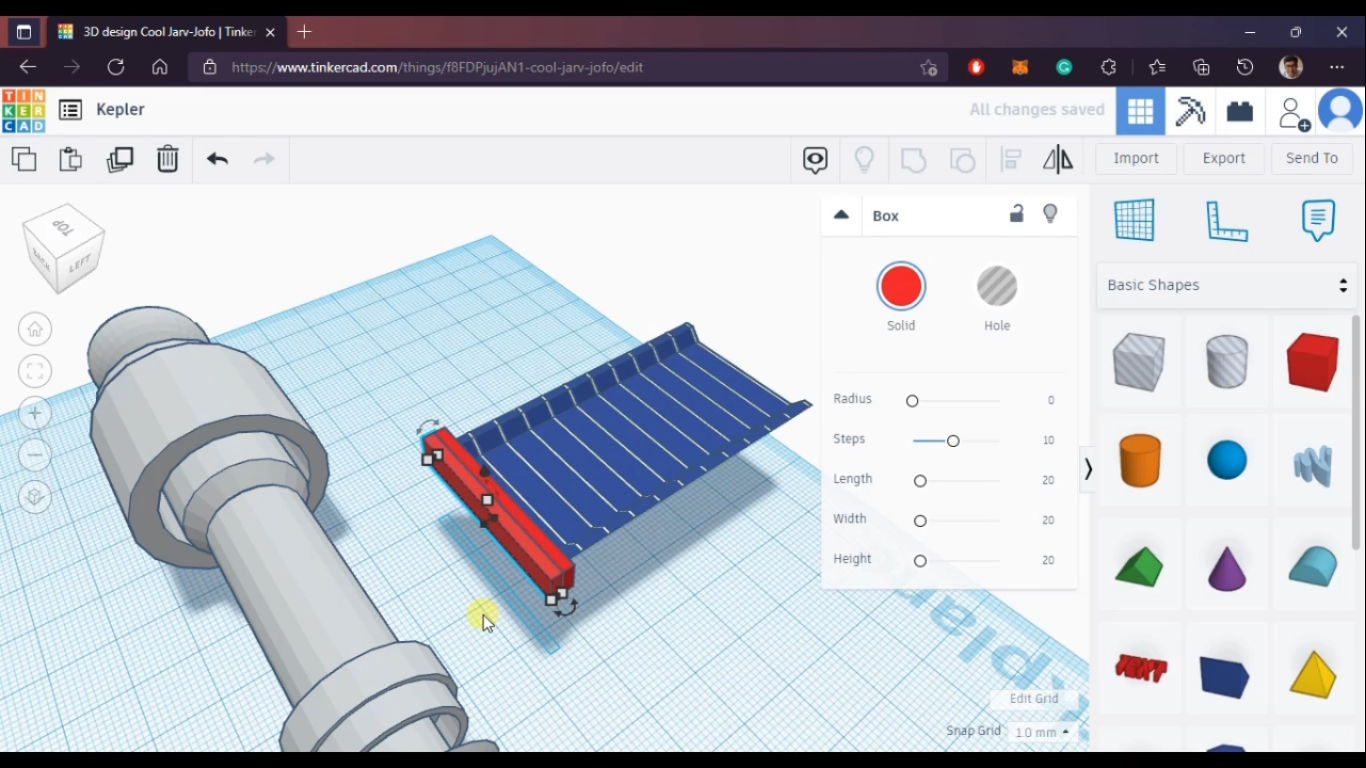Pick the striped Box hole shape

point(1138,361)
